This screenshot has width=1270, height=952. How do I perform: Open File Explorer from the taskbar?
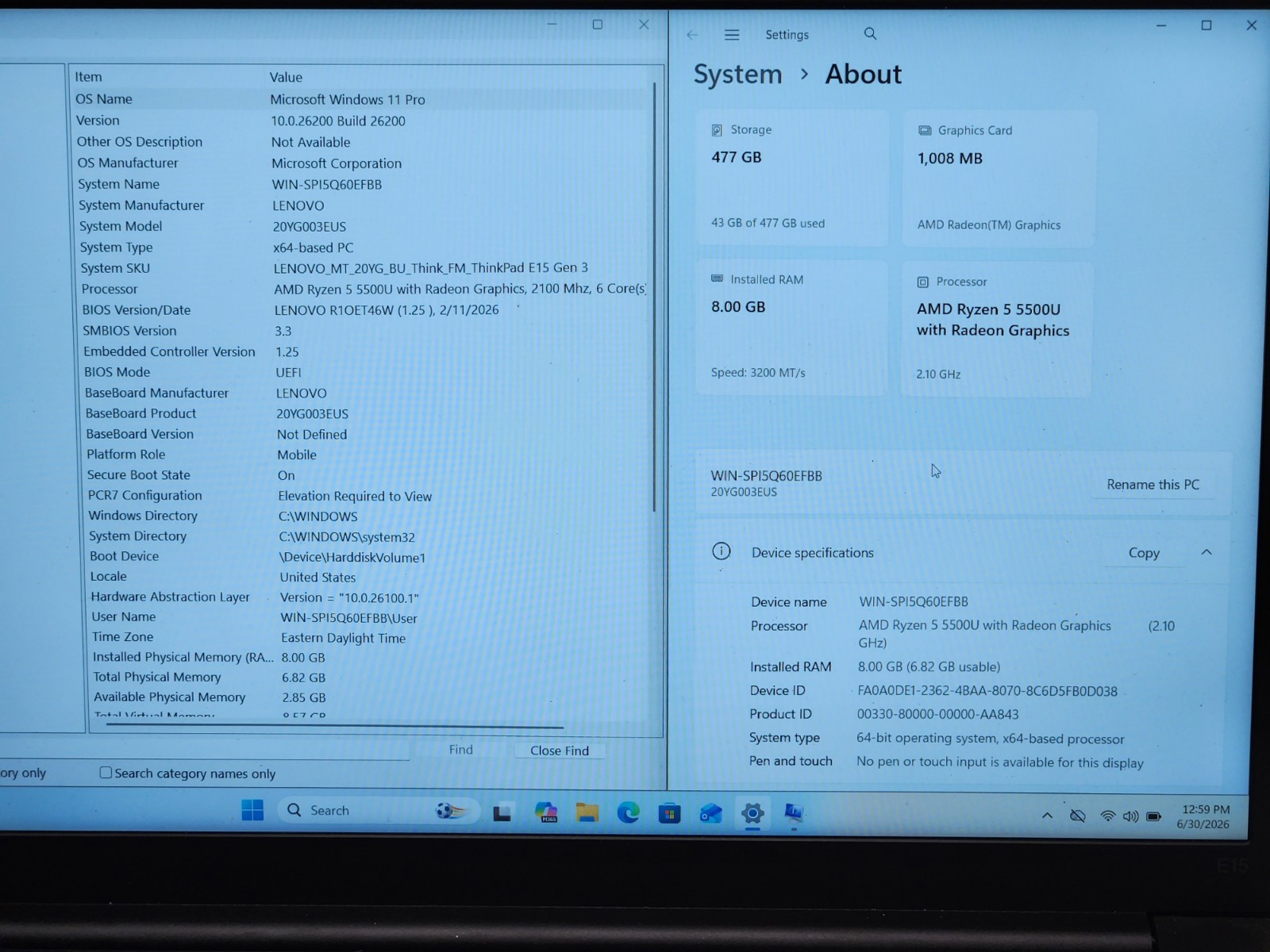[587, 812]
